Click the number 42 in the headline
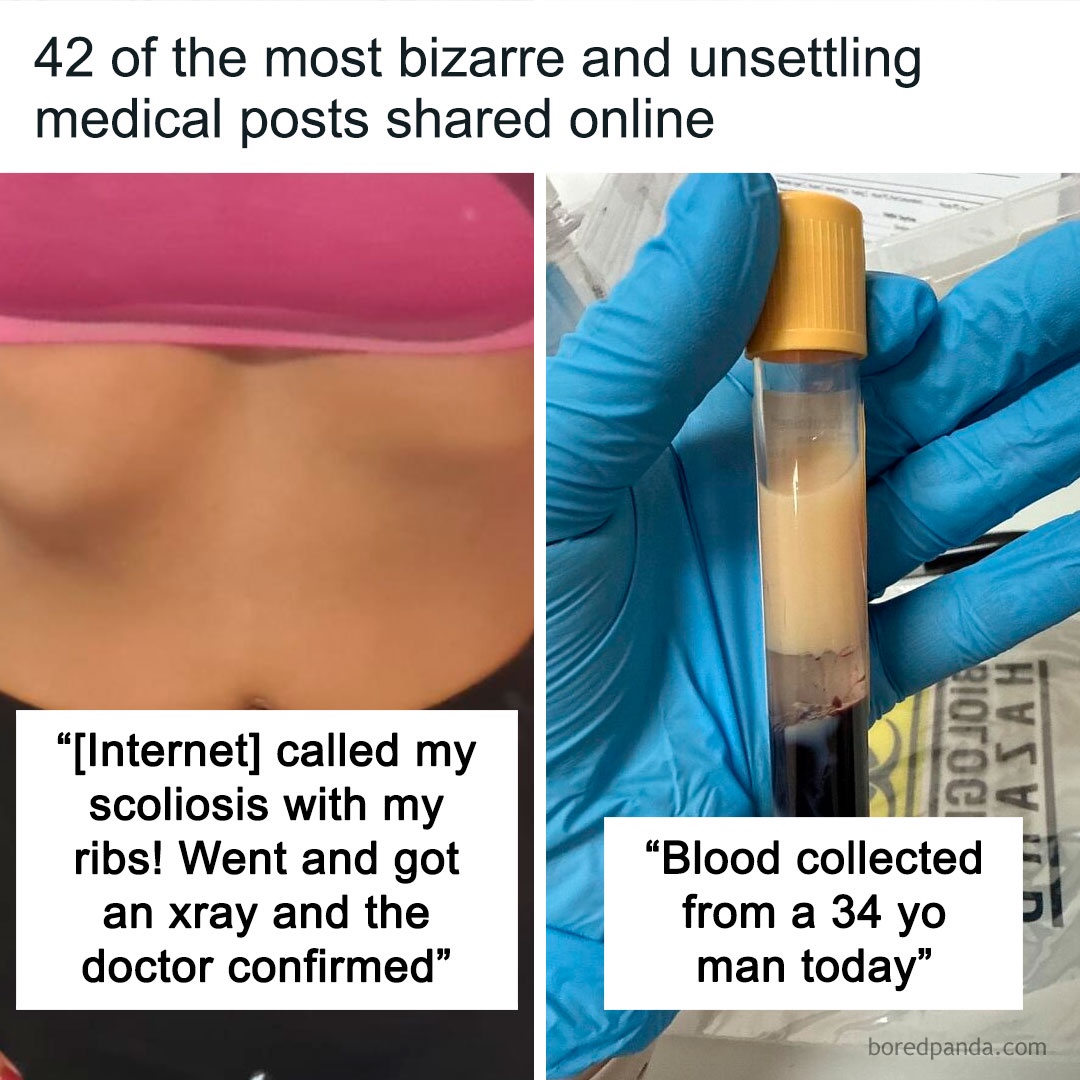Image resolution: width=1080 pixels, height=1080 pixels. tap(63, 59)
